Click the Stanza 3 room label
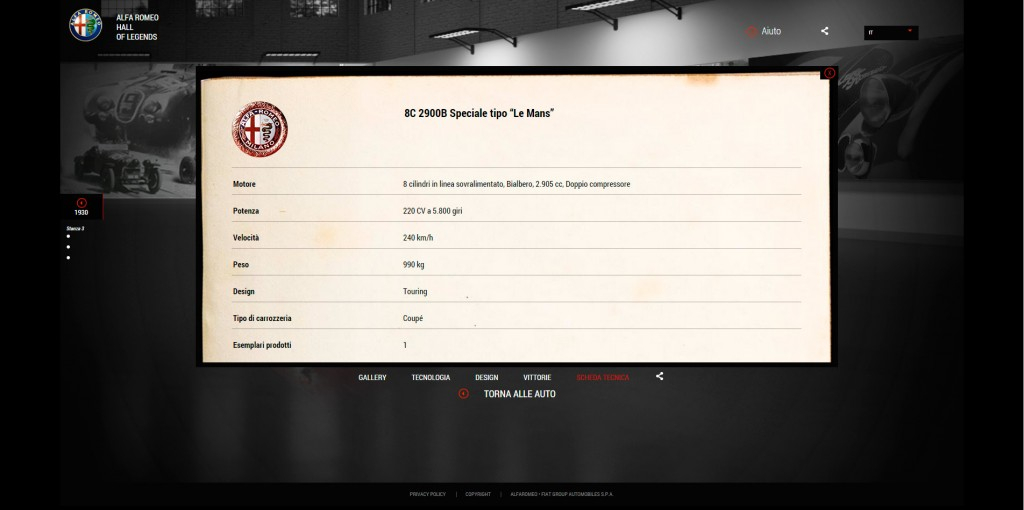 tap(75, 229)
